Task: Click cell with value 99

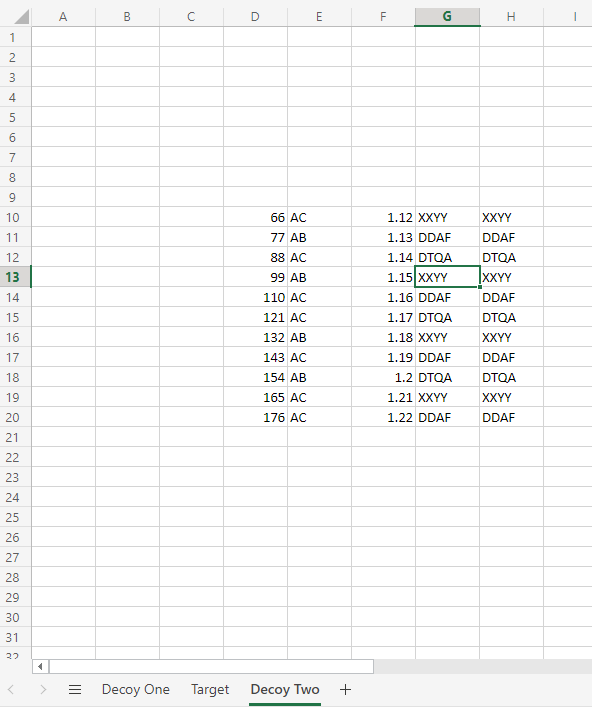Action: (x=256, y=277)
